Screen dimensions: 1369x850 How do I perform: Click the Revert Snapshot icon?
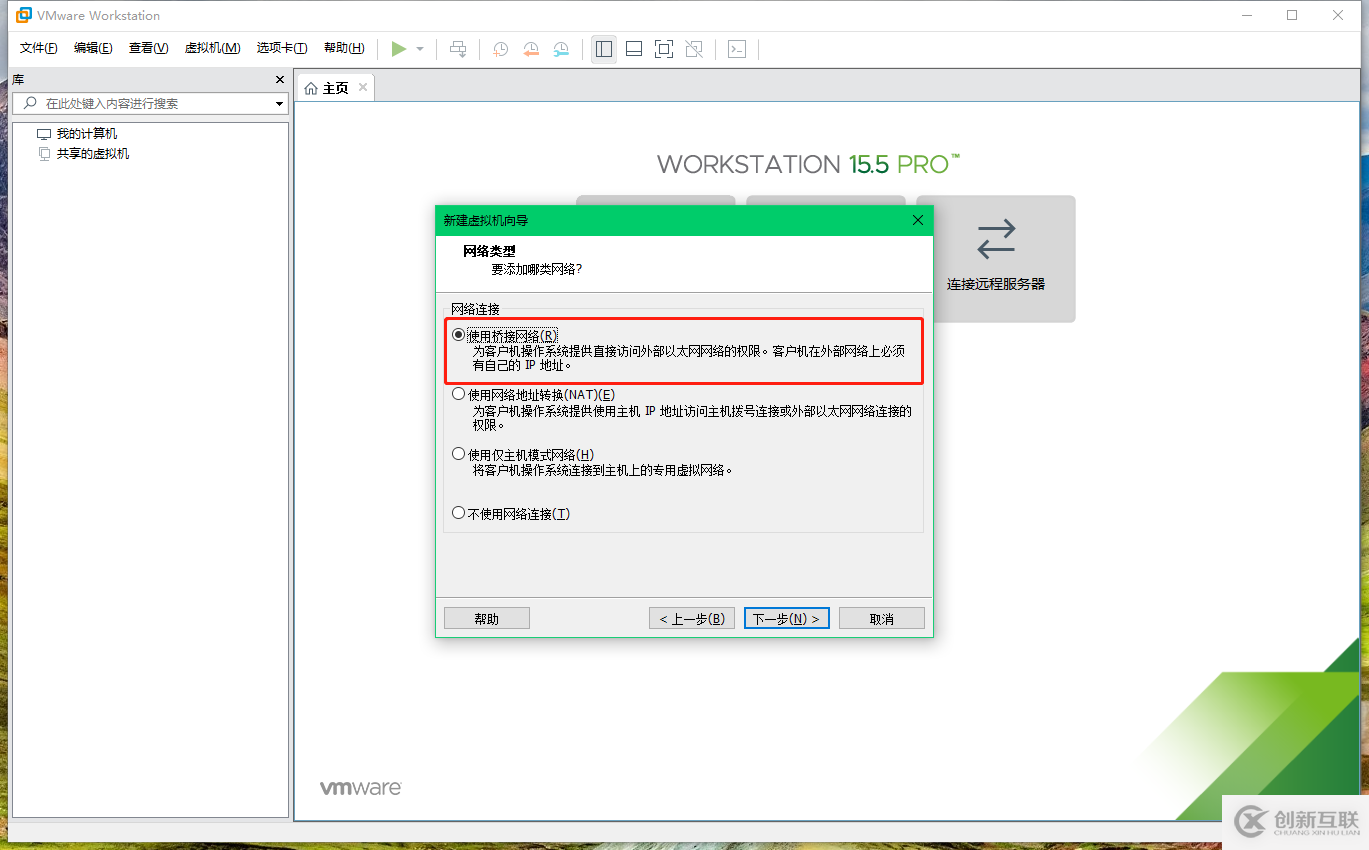click(x=531, y=48)
